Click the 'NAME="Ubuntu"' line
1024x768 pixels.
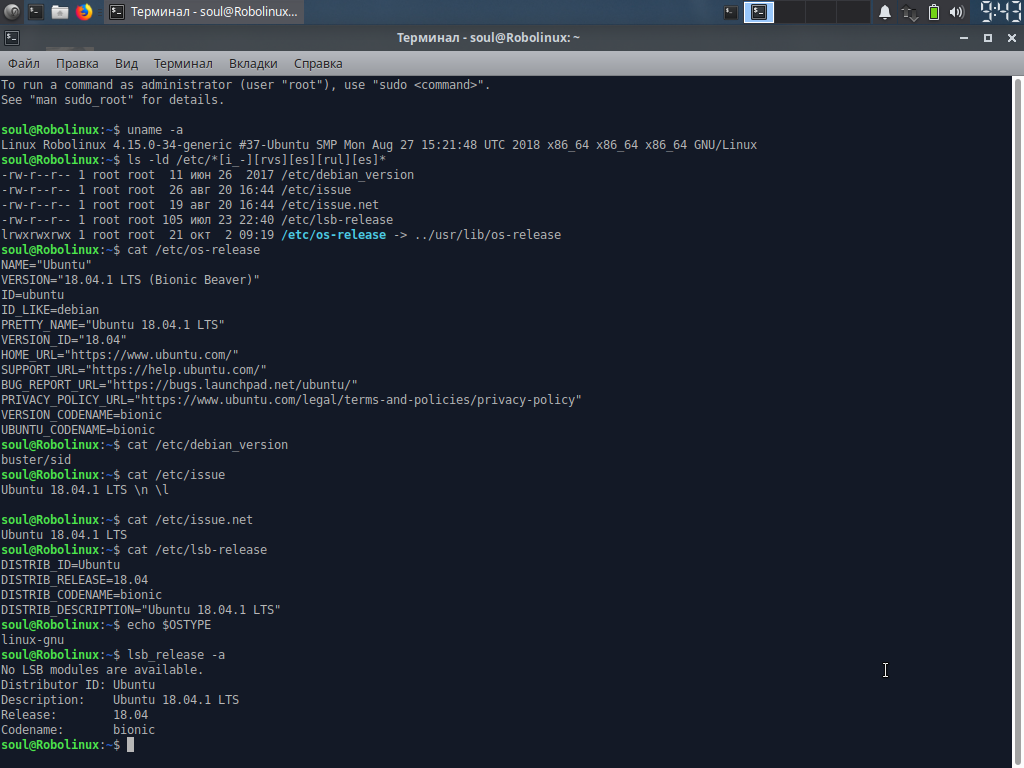point(46,264)
